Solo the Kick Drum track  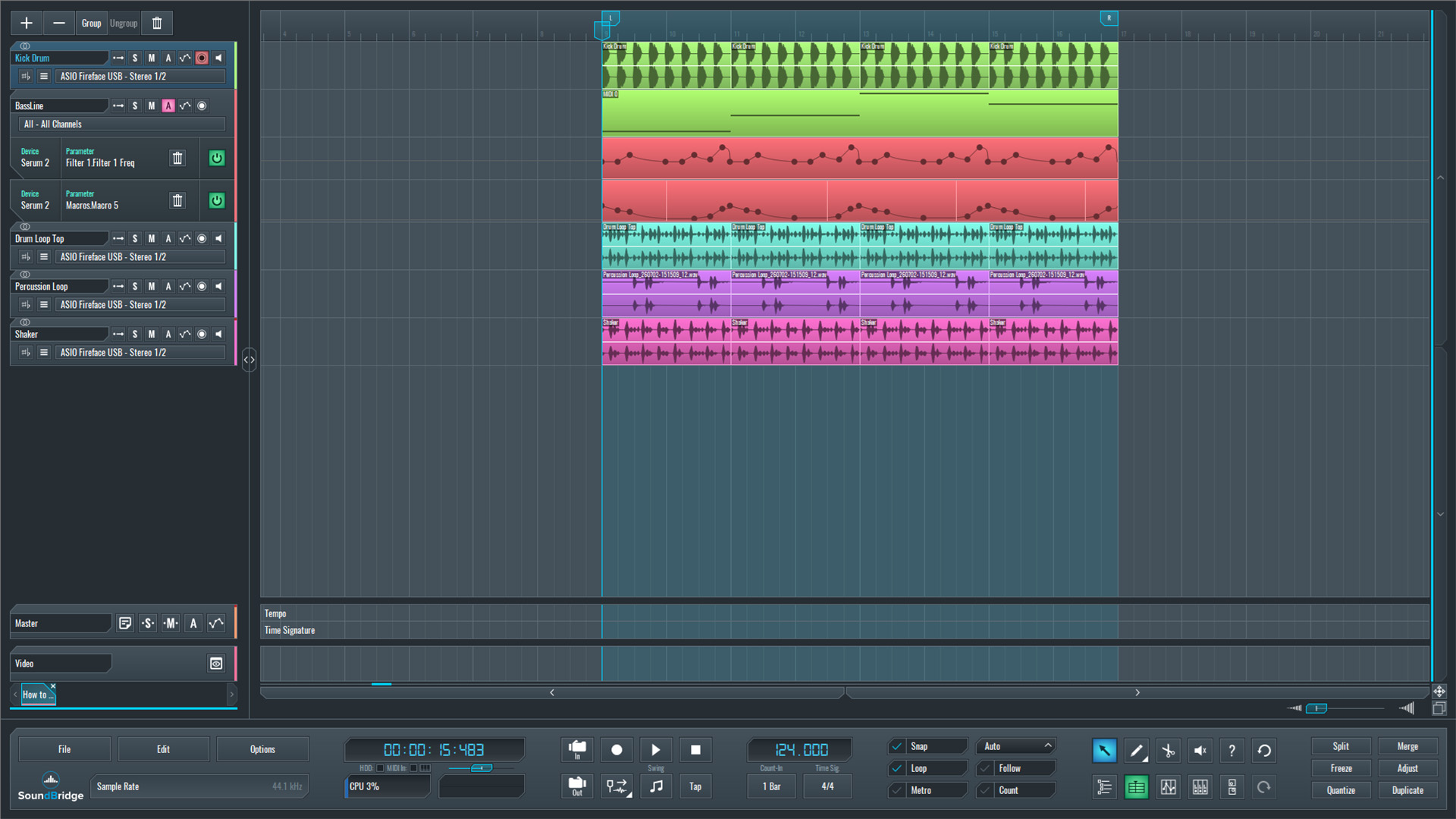(135, 58)
